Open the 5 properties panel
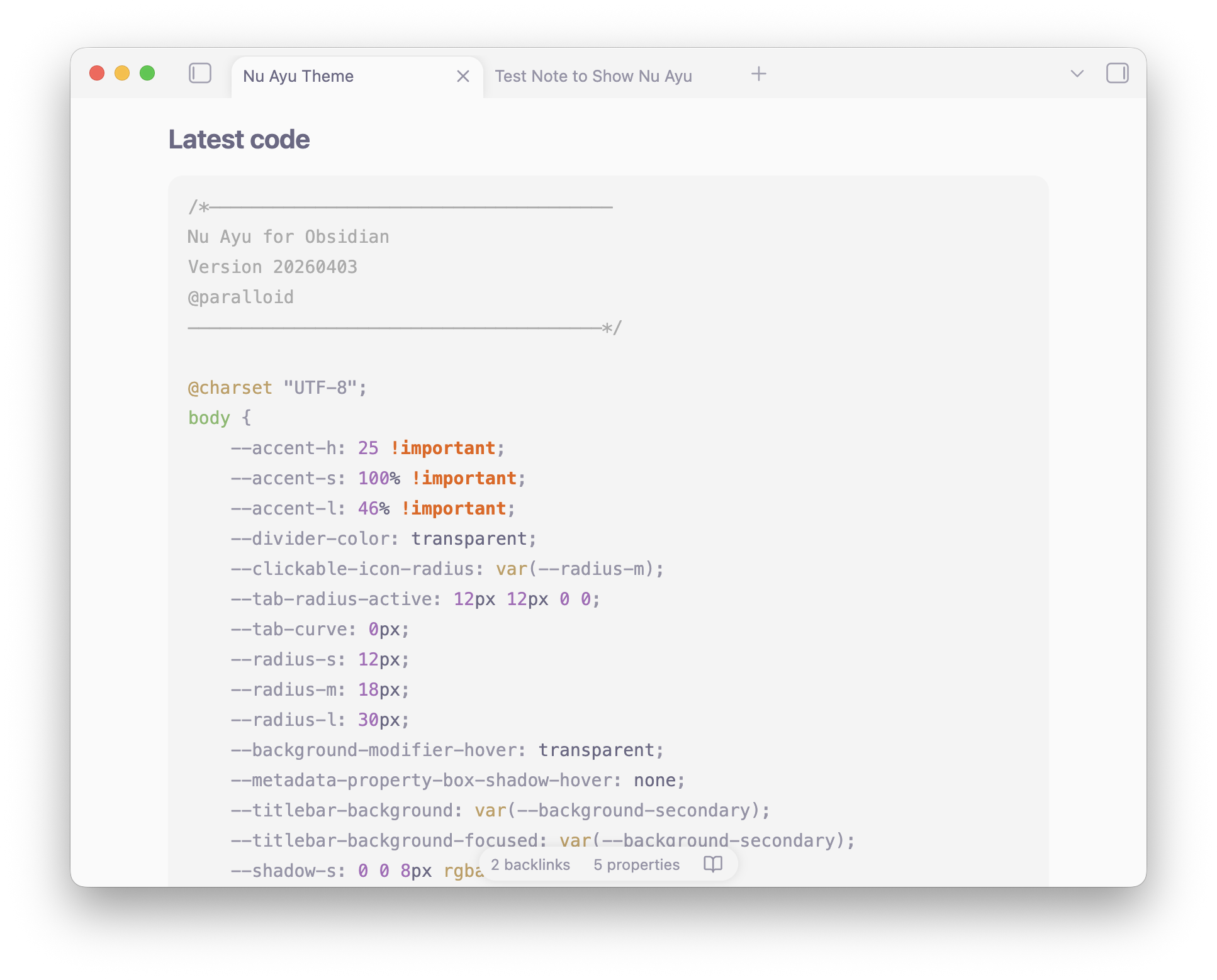 pyautogui.click(x=636, y=865)
